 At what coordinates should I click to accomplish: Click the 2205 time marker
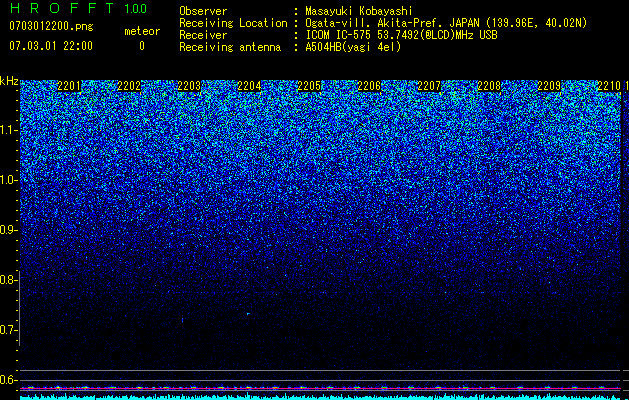309,86
